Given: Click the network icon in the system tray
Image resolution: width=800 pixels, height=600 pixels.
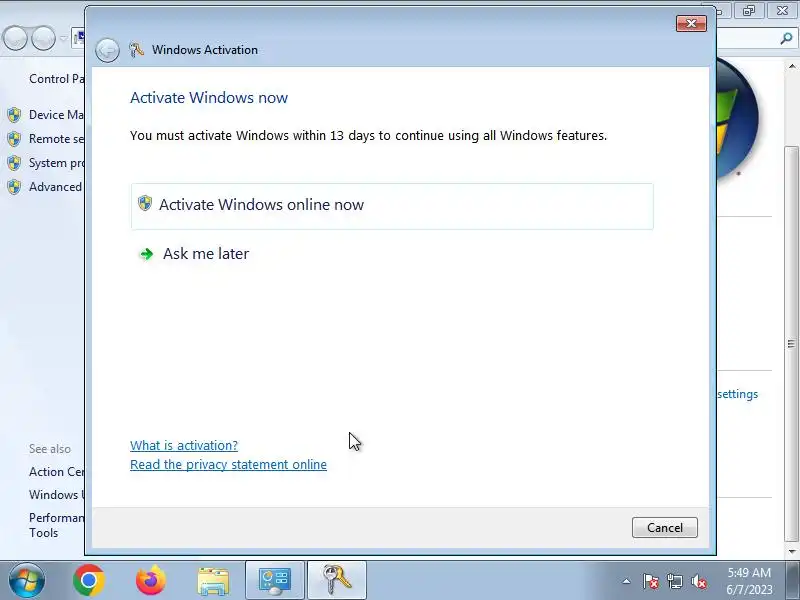Looking at the screenshot, I should [x=674, y=581].
